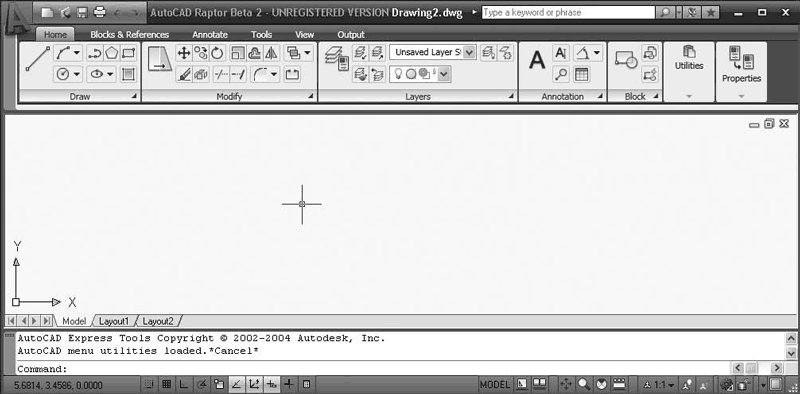Select the Move tool in Modify panel
This screenshot has height=394, width=800.
(x=184, y=53)
